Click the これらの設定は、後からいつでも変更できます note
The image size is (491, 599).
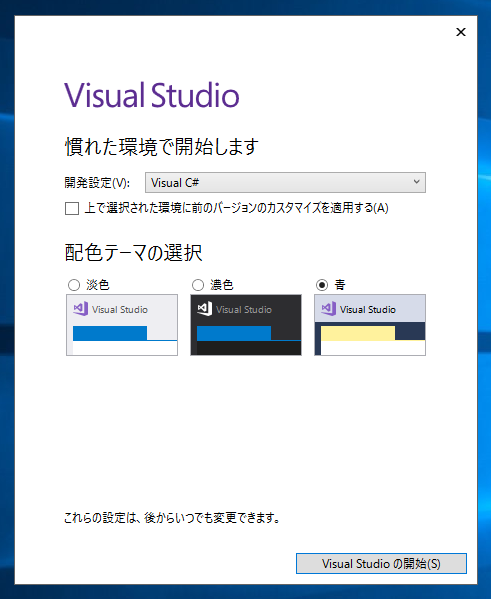172,518
